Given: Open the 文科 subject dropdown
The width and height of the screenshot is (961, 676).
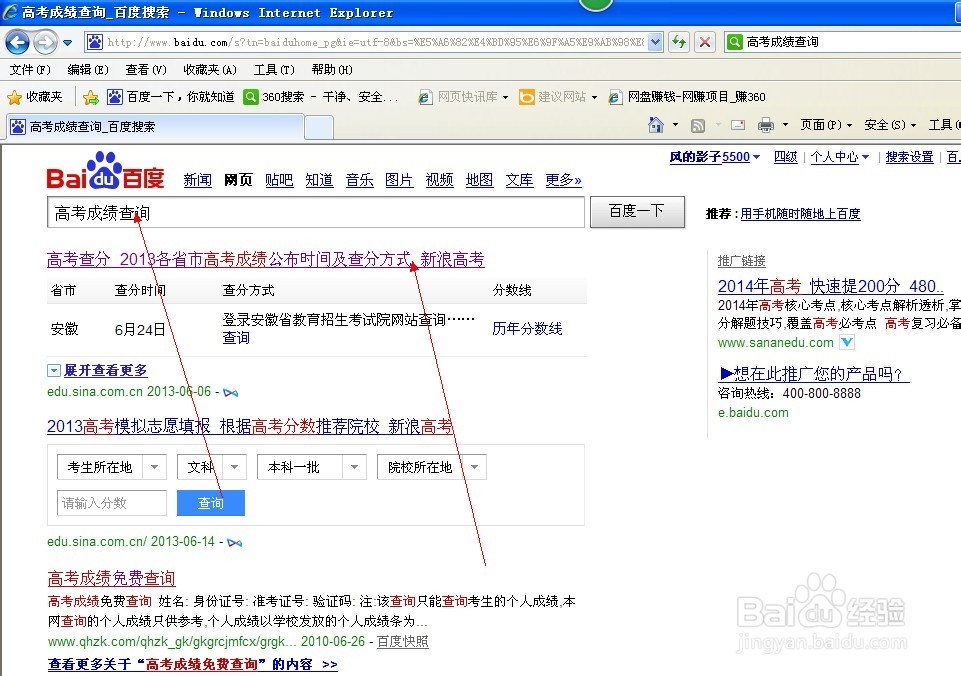Looking at the screenshot, I should coord(211,467).
